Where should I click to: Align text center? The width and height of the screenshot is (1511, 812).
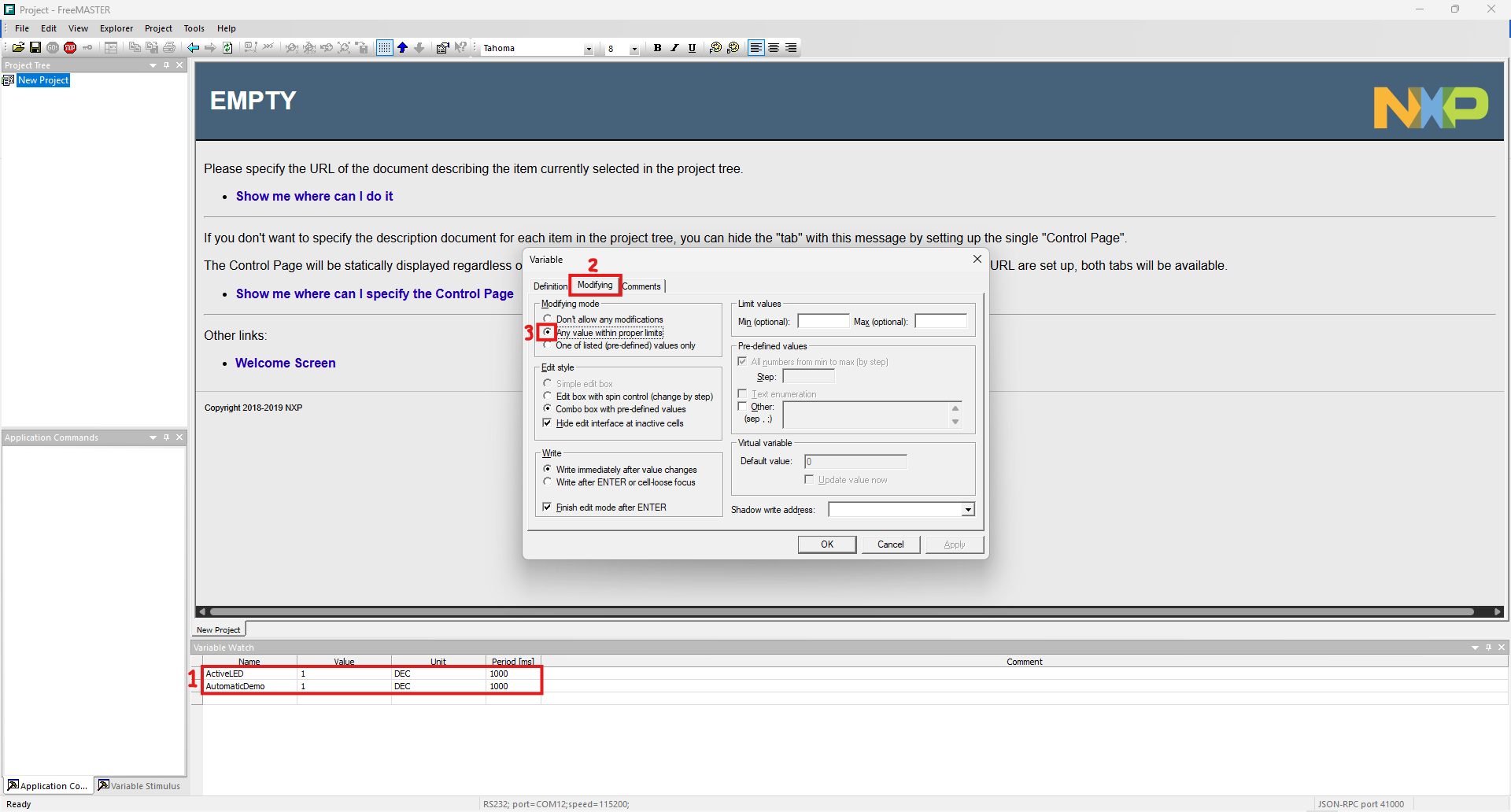[774, 48]
